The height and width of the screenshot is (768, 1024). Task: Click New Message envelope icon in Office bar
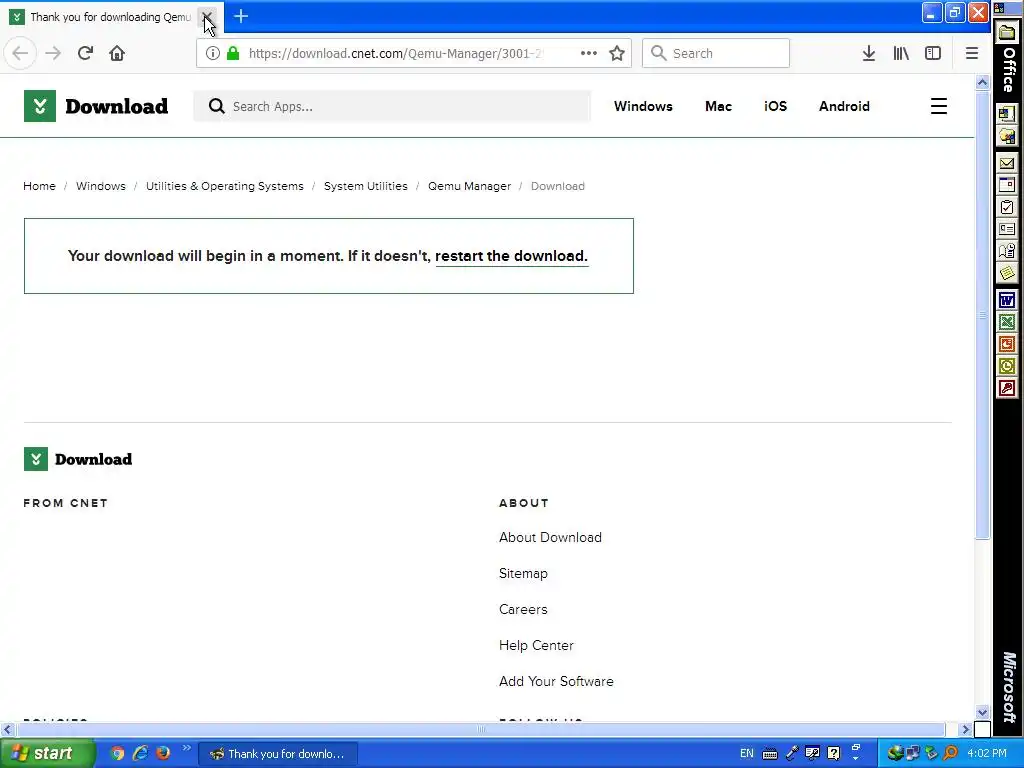tap(1006, 163)
